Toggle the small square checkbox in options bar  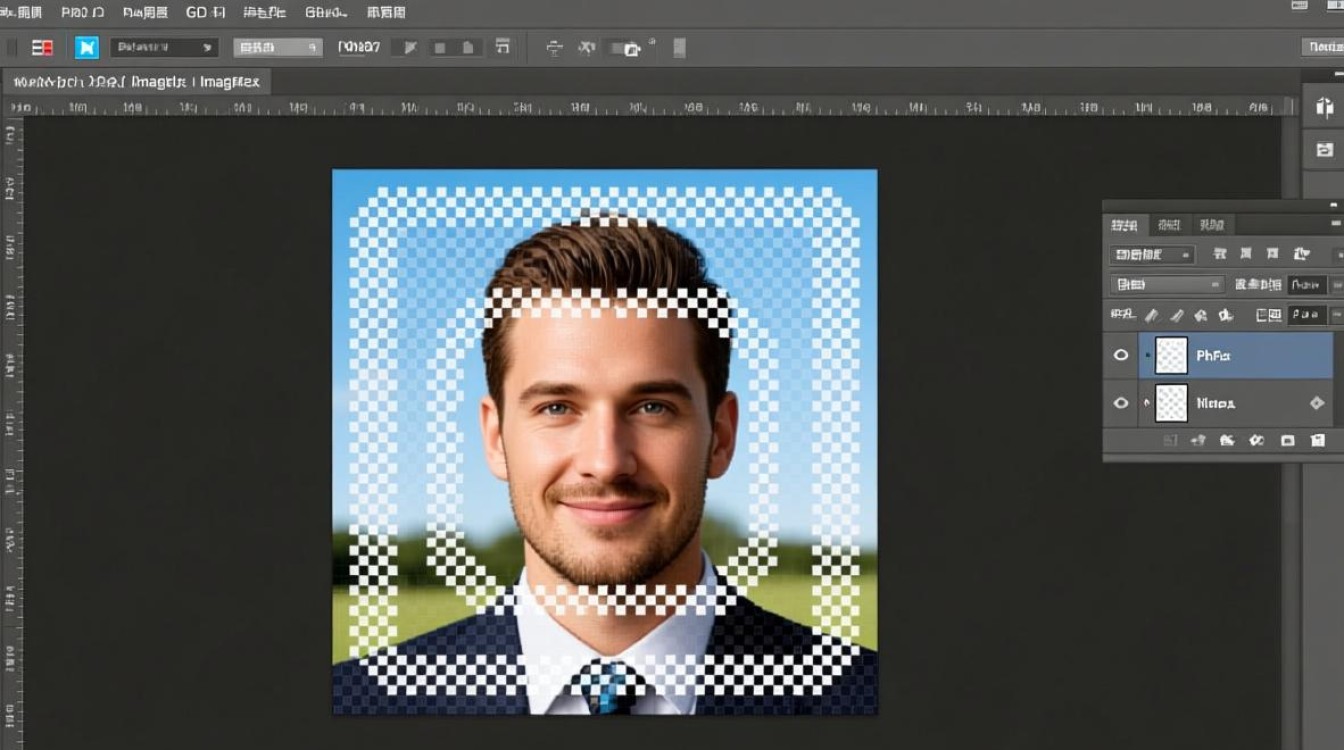pyautogui.click(x=438, y=48)
